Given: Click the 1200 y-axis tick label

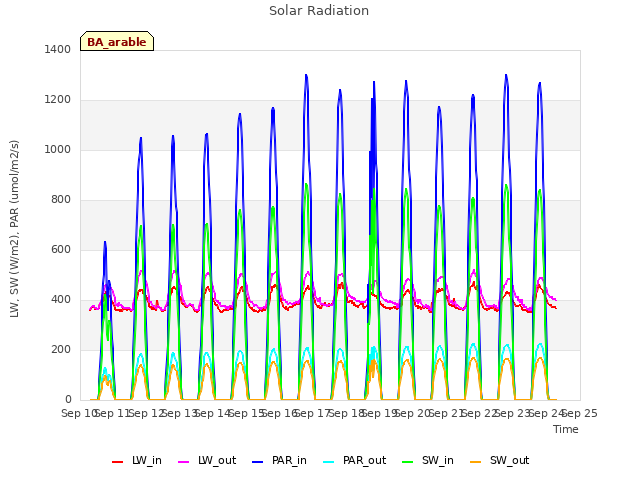Looking at the screenshot, I should click(x=58, y=100).
